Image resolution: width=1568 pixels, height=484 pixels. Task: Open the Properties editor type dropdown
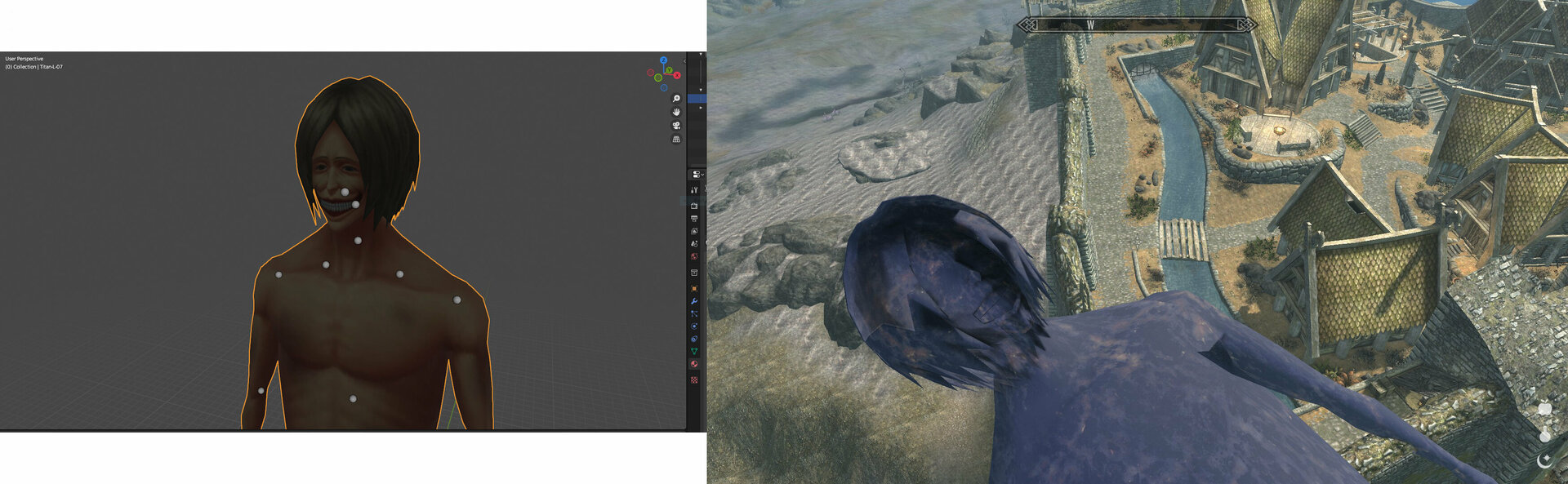697,175
